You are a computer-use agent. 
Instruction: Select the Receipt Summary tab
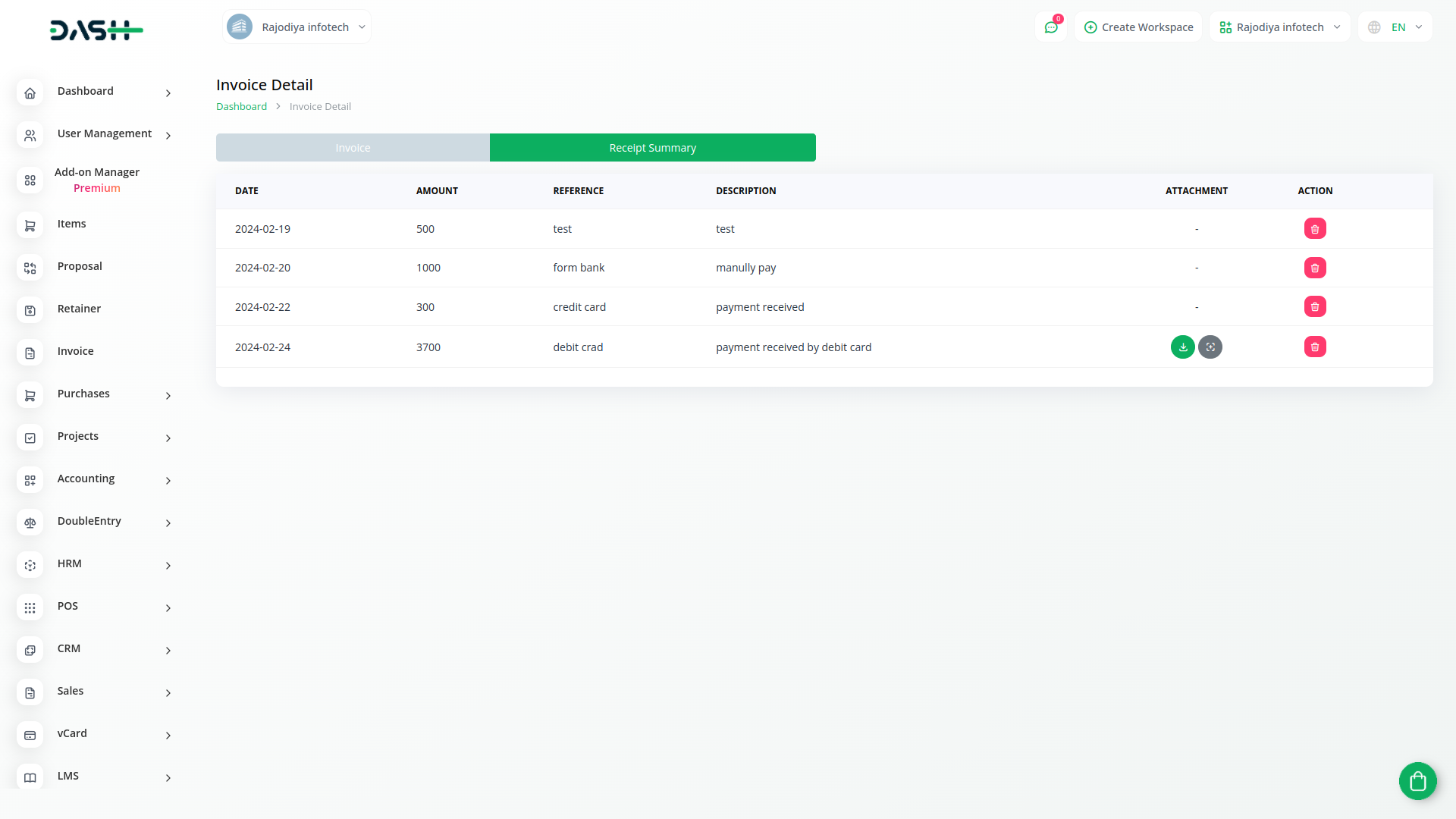point(652,148)
